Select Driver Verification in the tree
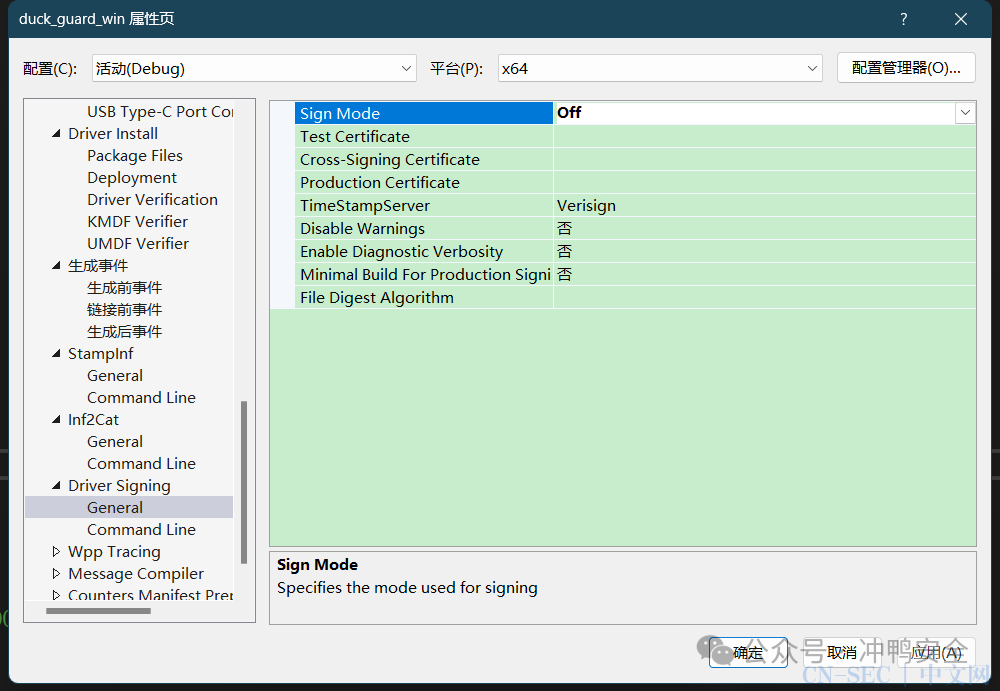 coord(152,200)
